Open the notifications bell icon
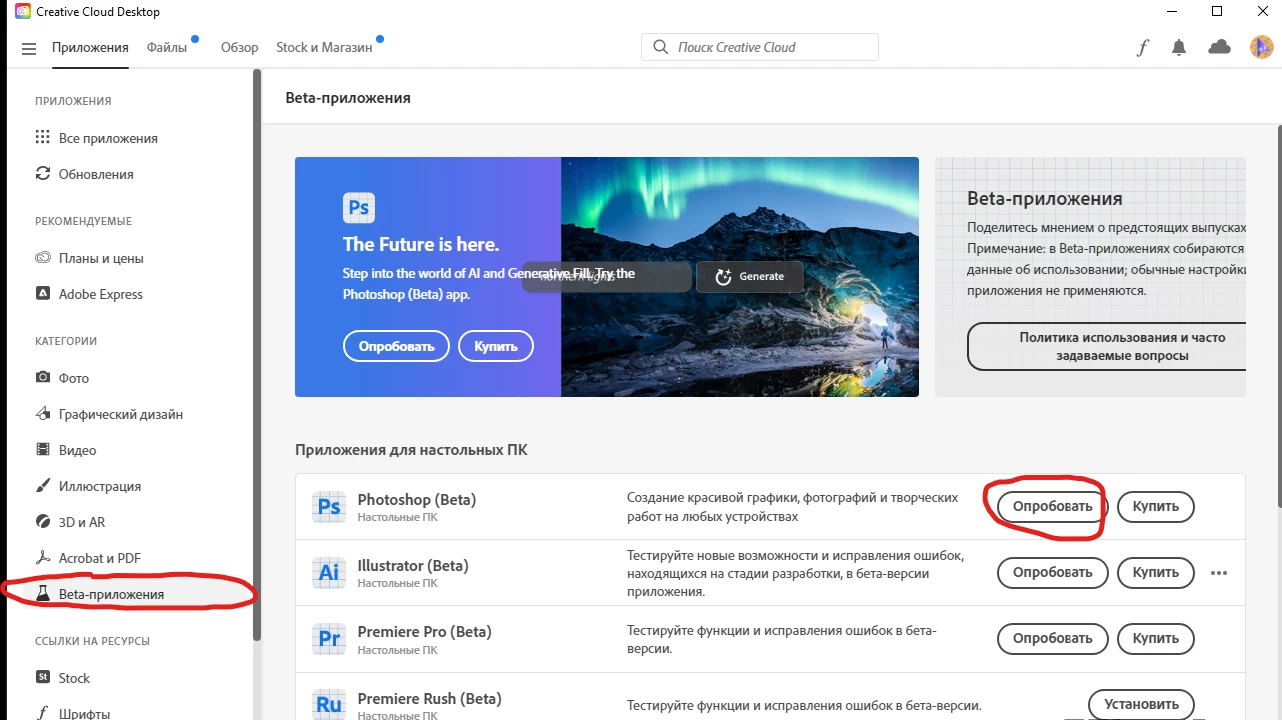Screen dimensions: 1282x720 [x=1180, y=47]
